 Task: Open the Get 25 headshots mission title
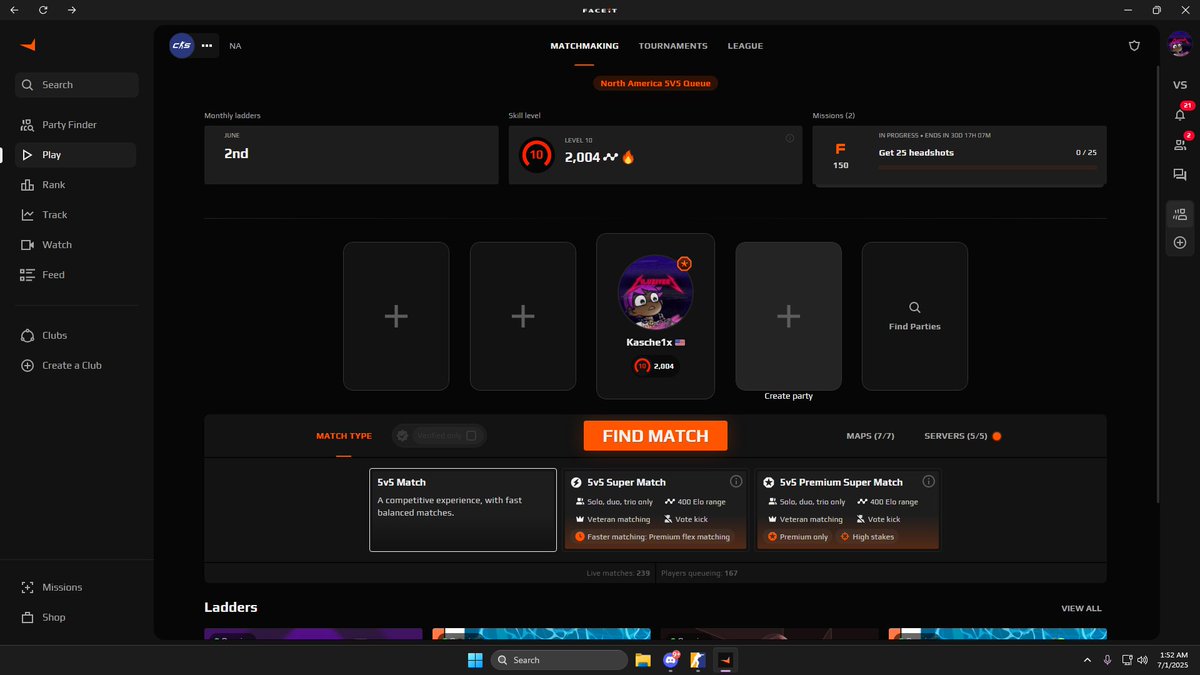click(x=916, y=153)
